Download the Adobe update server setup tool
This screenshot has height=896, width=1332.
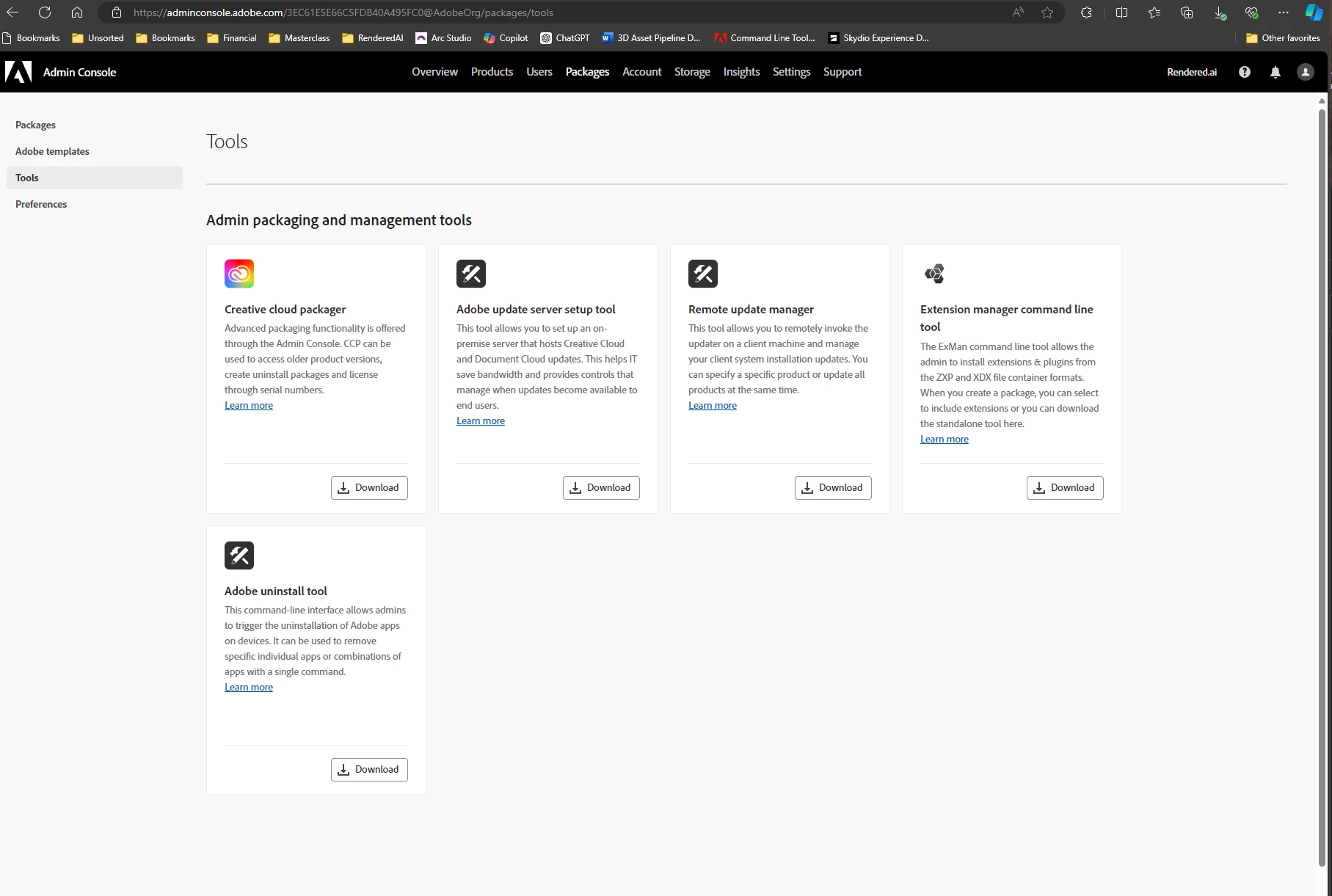coord(601,488)
